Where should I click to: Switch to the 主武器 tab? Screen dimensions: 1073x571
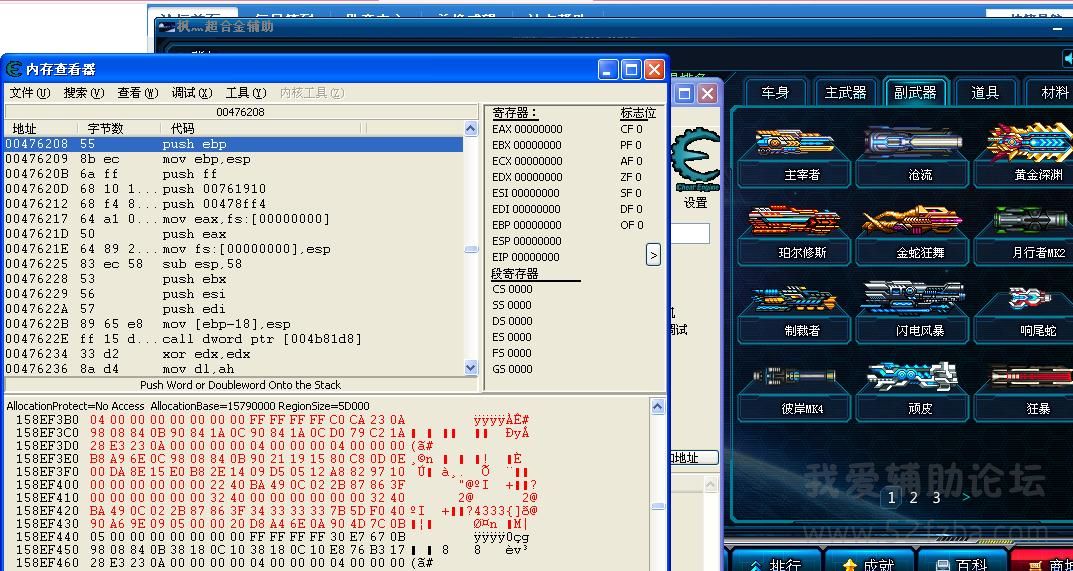point(845,92)
